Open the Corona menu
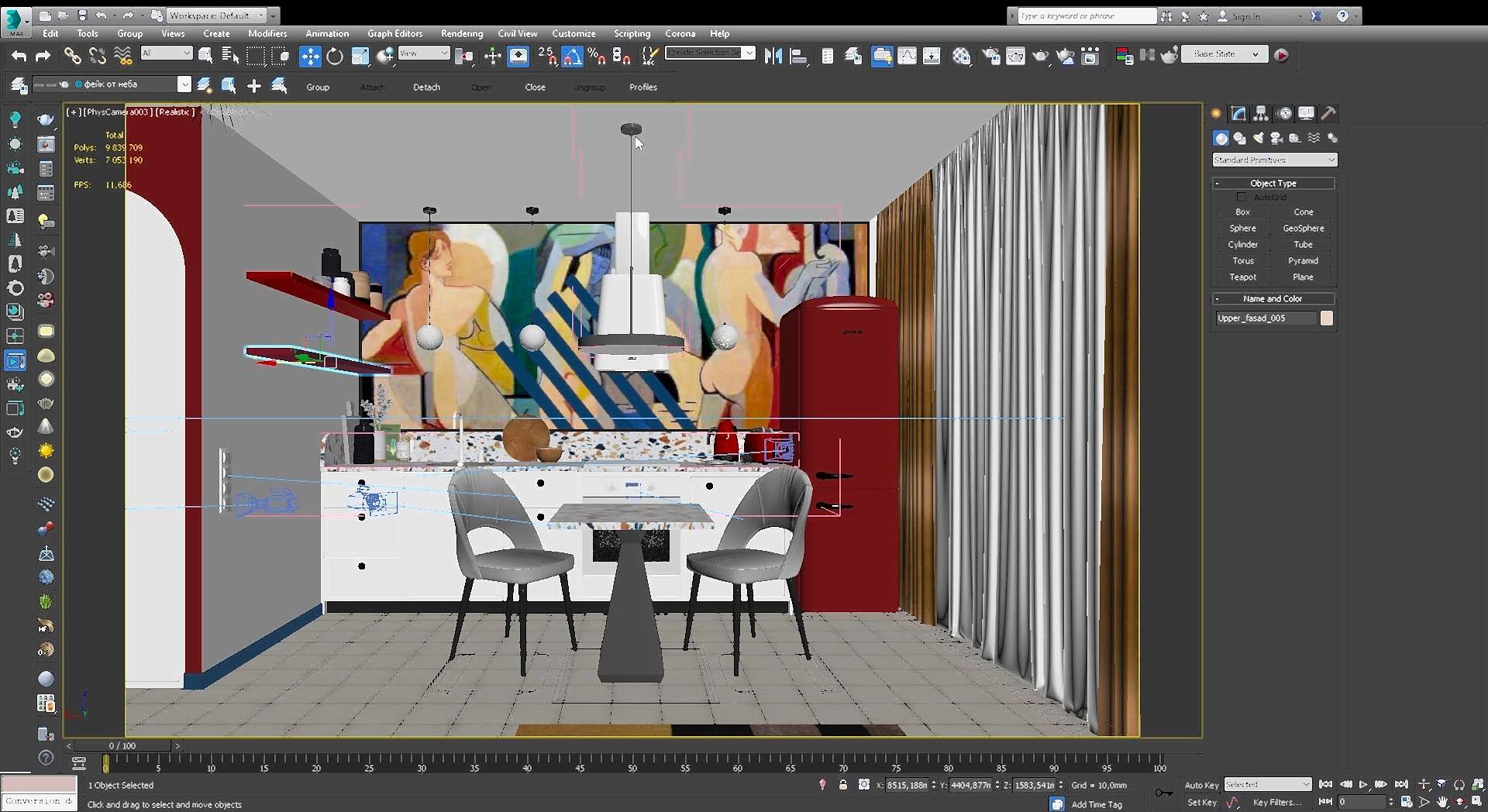1488x812 pixels. [680, 33]
